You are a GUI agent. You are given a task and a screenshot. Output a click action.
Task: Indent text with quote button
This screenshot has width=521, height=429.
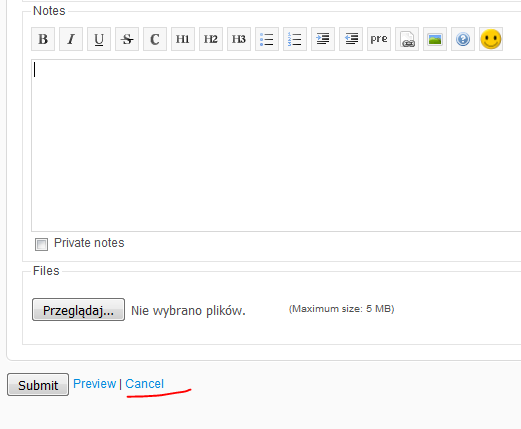323,39
